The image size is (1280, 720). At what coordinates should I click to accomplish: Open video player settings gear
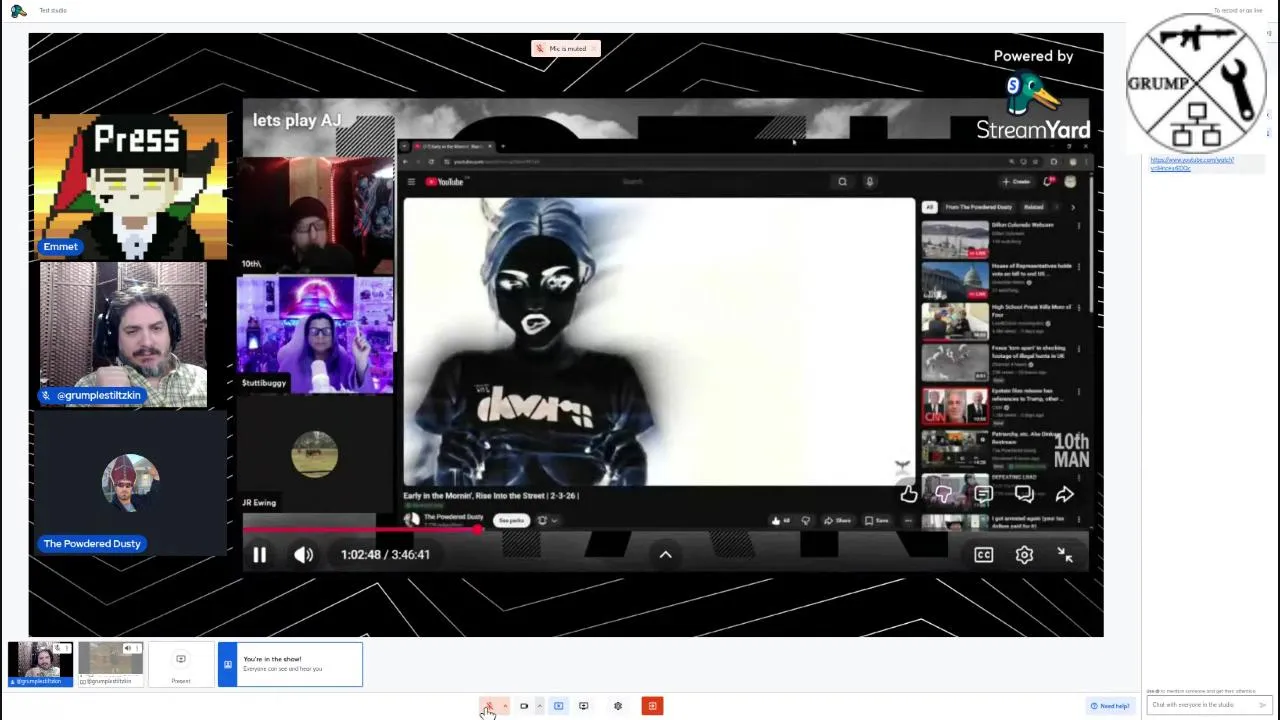pos(1024,555)
